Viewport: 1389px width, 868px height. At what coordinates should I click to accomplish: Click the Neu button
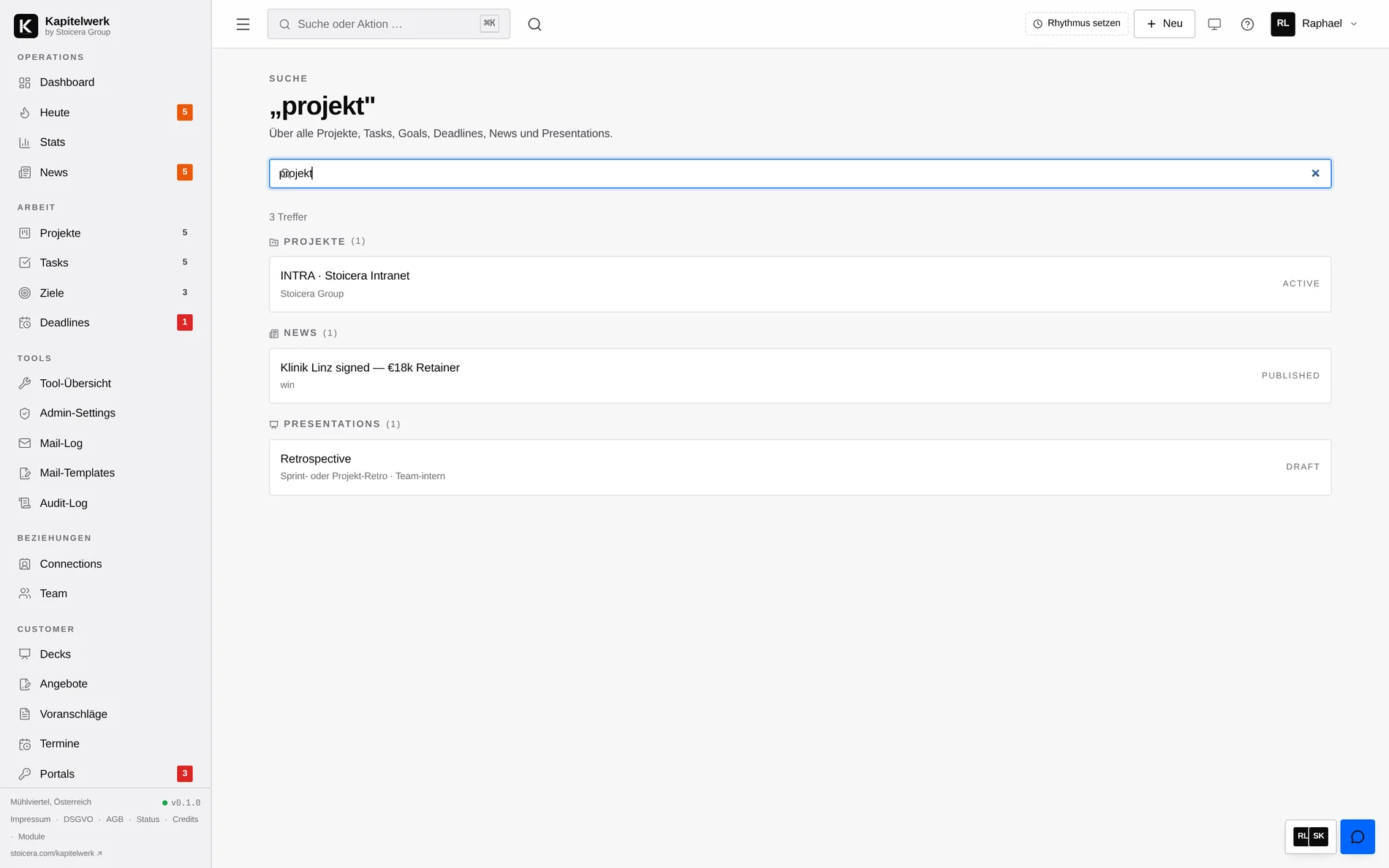coord(1164,24)
